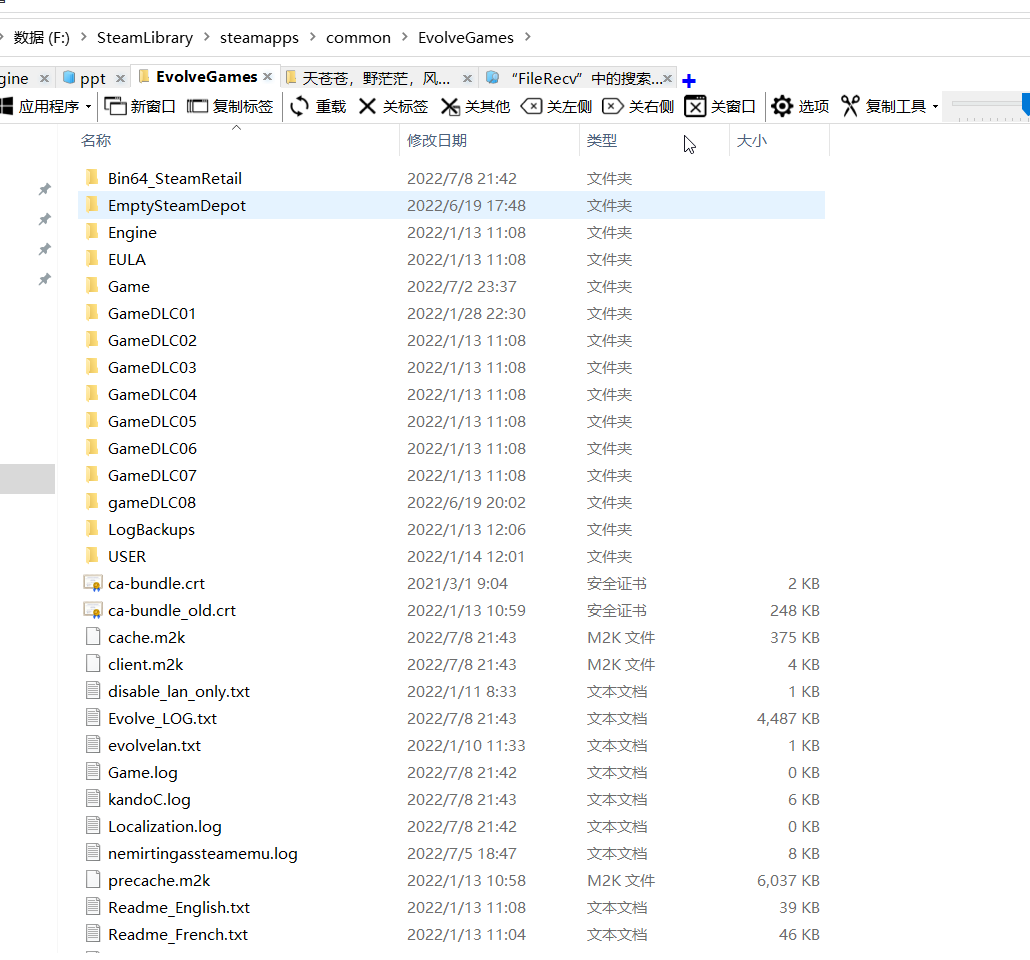Click 数据 (F:) drive in breadcrumb
The width and height of the screenshot is (1030, 960).
tap(41, 38)
